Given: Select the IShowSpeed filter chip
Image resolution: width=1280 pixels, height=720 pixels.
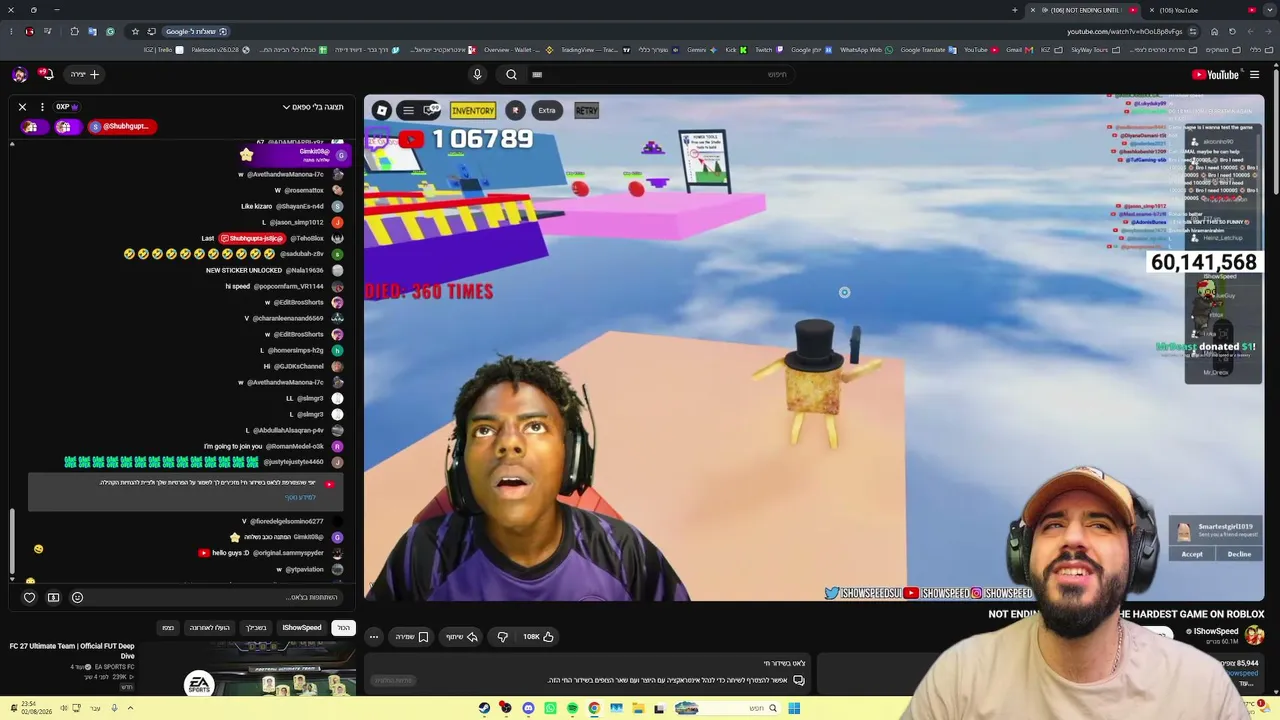Looking at the screenshot, I should click(x=302, y=628).
